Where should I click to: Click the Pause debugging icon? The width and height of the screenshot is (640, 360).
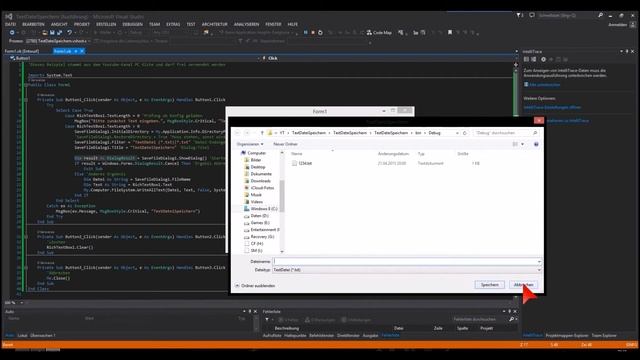[x=305, y=33]
